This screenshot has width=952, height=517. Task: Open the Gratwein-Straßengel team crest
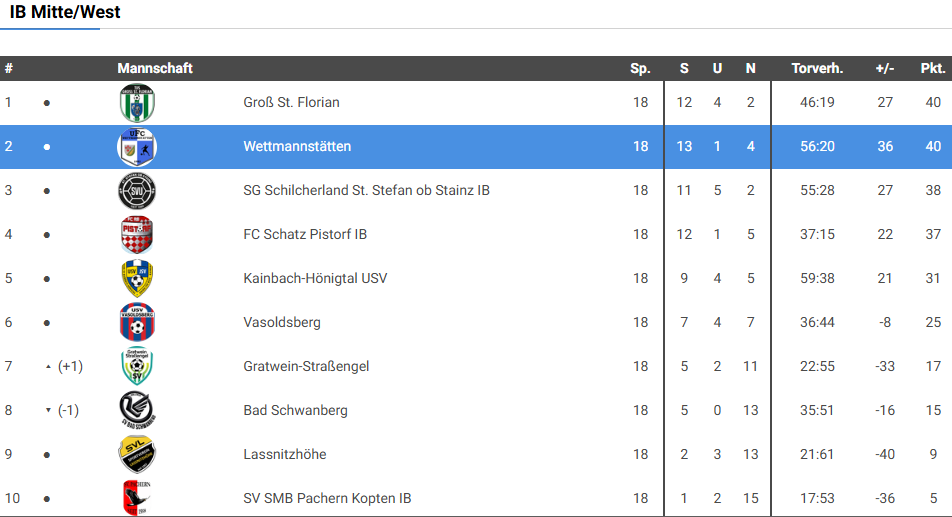(137, 367)
